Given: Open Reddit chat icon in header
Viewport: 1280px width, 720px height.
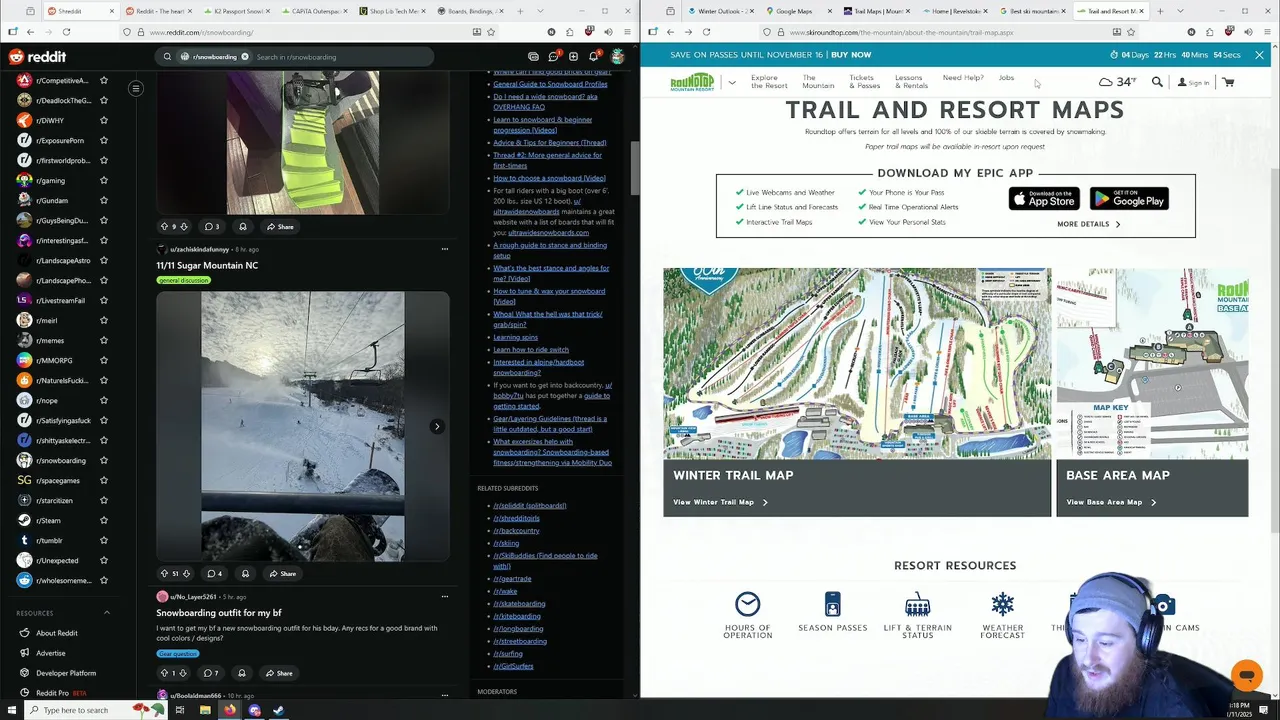Looking at the screenshot, I should click(553, 57).
